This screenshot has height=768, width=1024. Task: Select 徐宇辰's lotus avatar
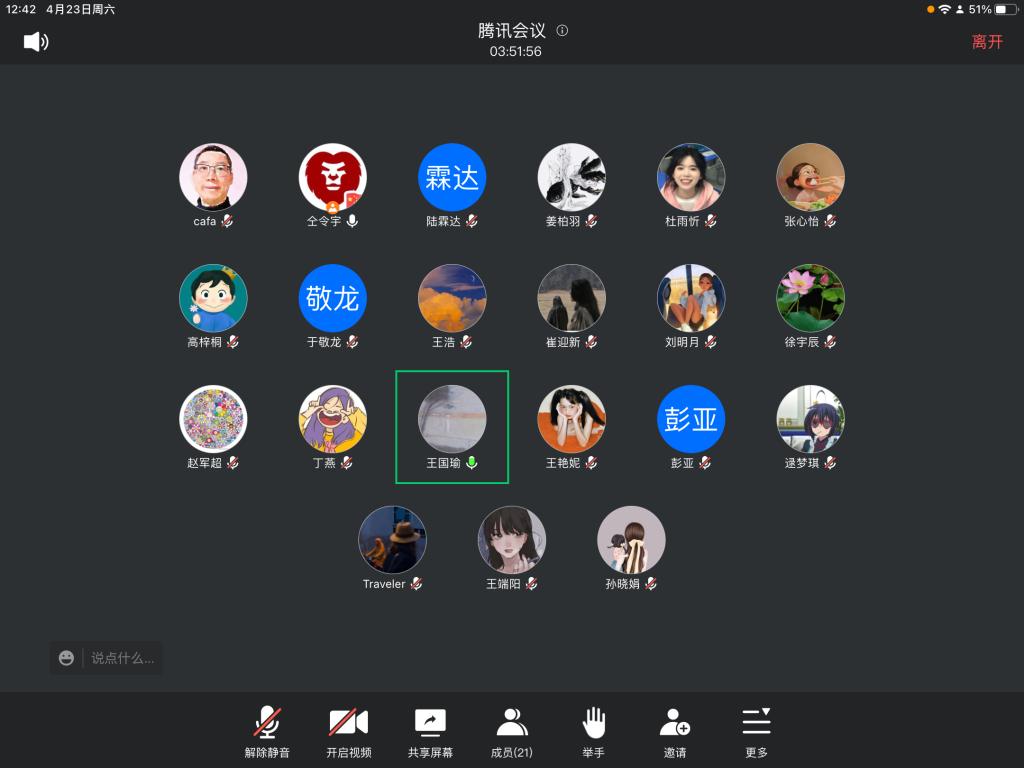(810, 298)
